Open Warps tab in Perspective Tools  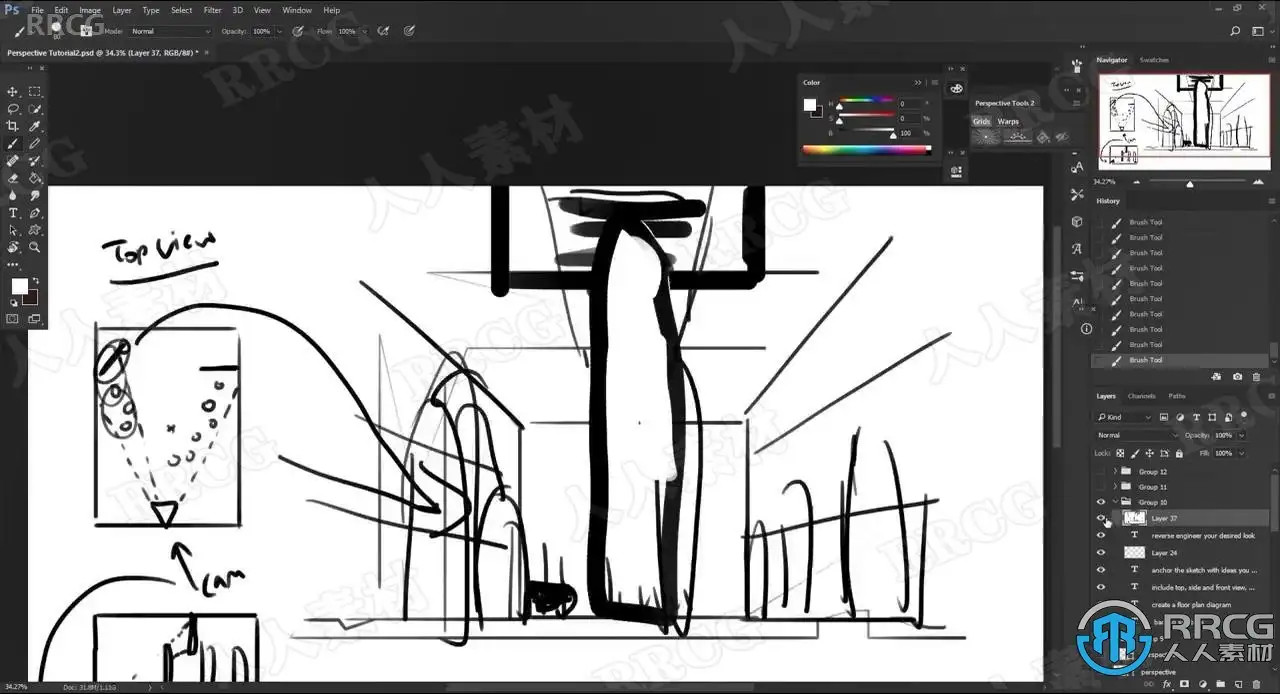1008,121
